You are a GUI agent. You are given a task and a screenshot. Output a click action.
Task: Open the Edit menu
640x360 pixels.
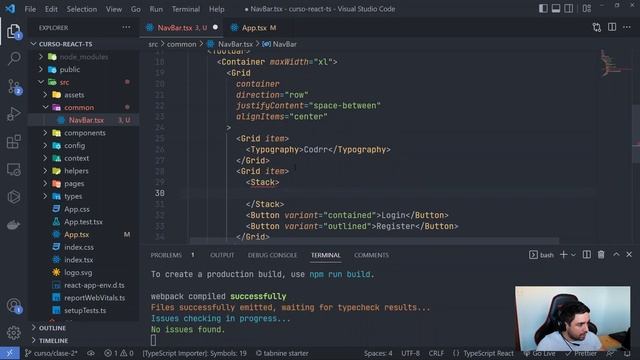[51, 9]
